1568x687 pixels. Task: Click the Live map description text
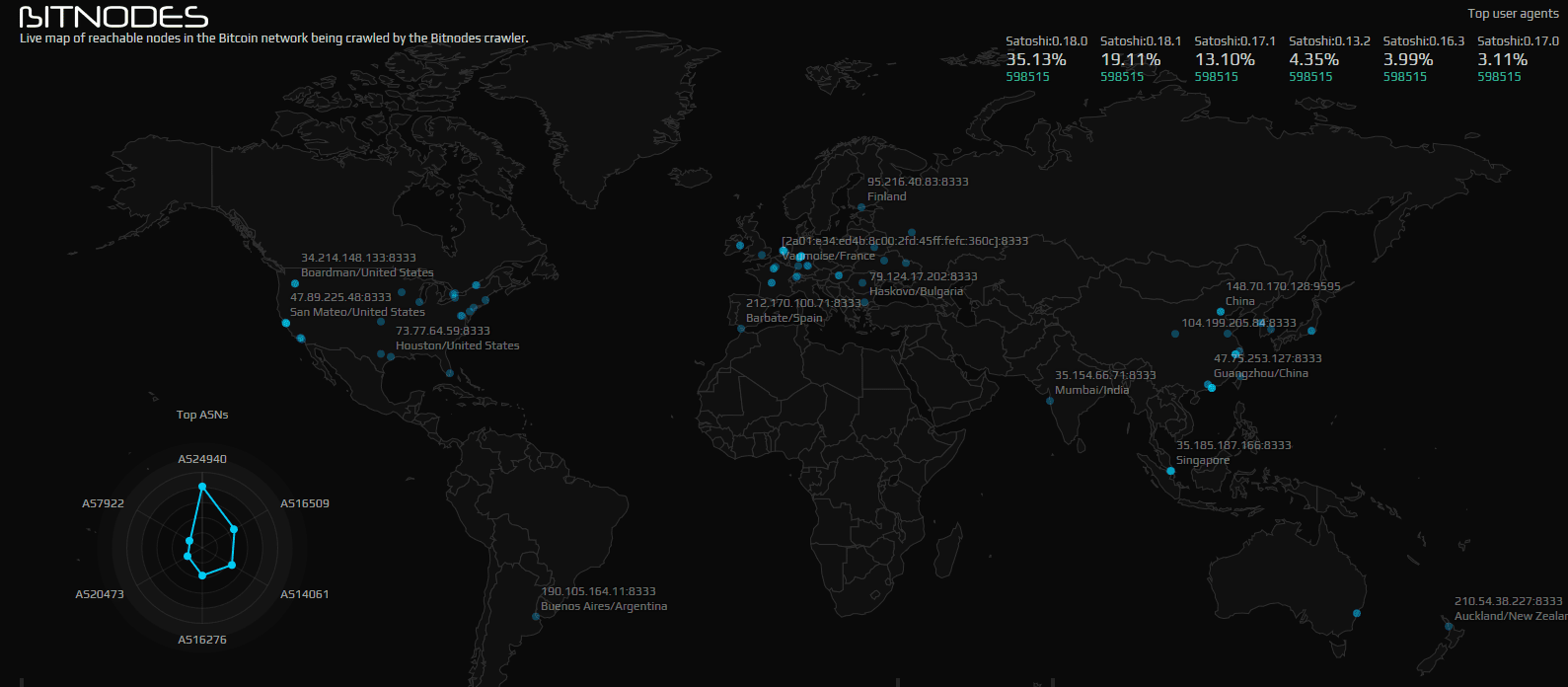coord(274,38)
